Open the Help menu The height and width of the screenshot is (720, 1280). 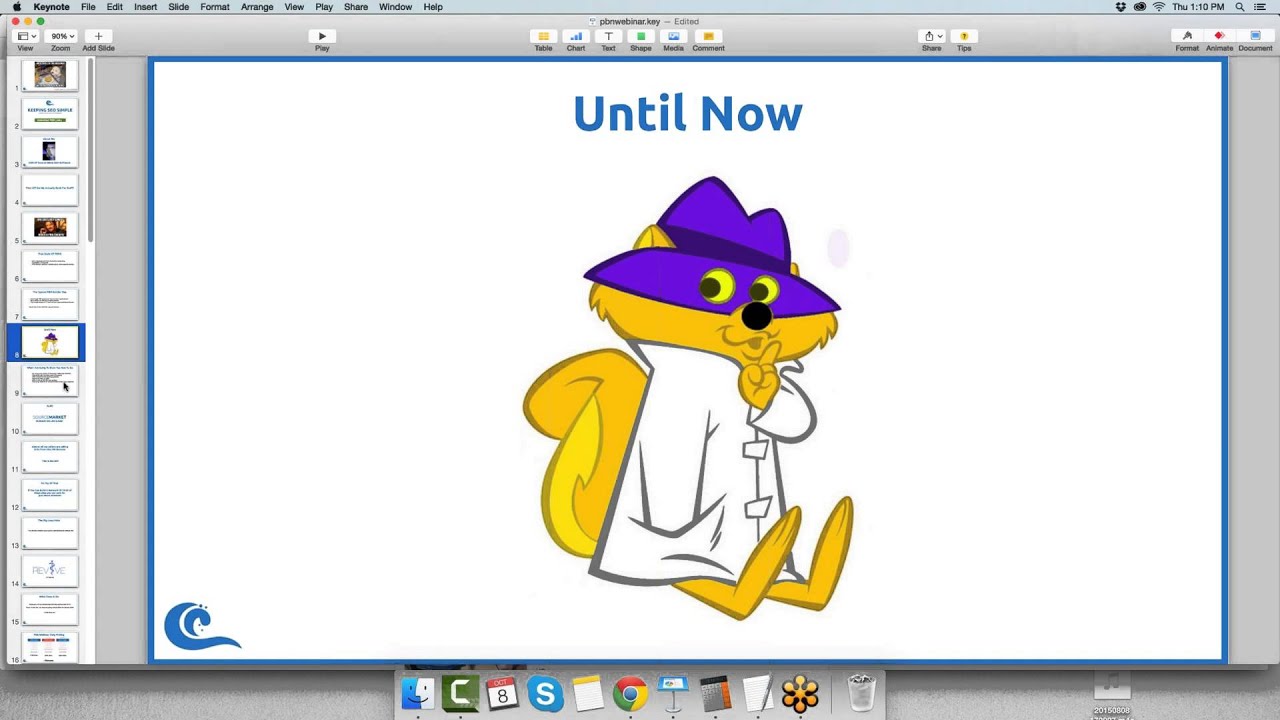(x=433, y=7)
